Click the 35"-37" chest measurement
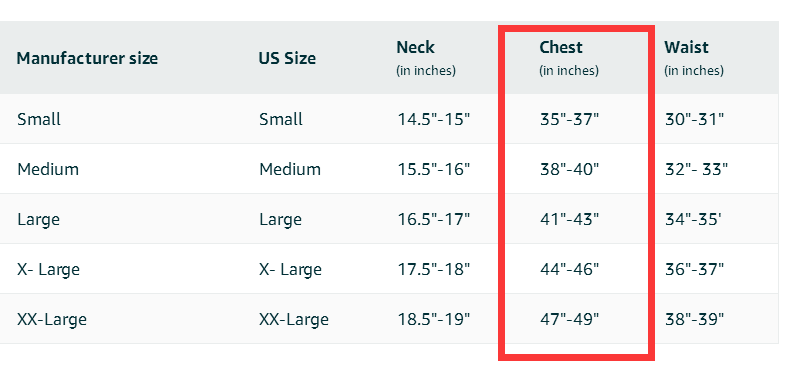The height and width of the screenshot is (376, 785). coord(569,119)
